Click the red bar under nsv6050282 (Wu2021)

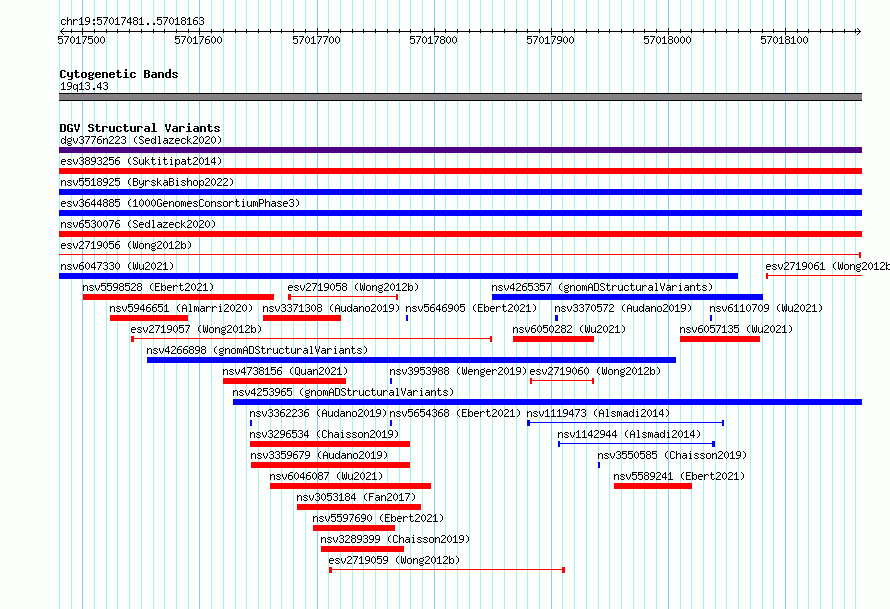[553, 339]
